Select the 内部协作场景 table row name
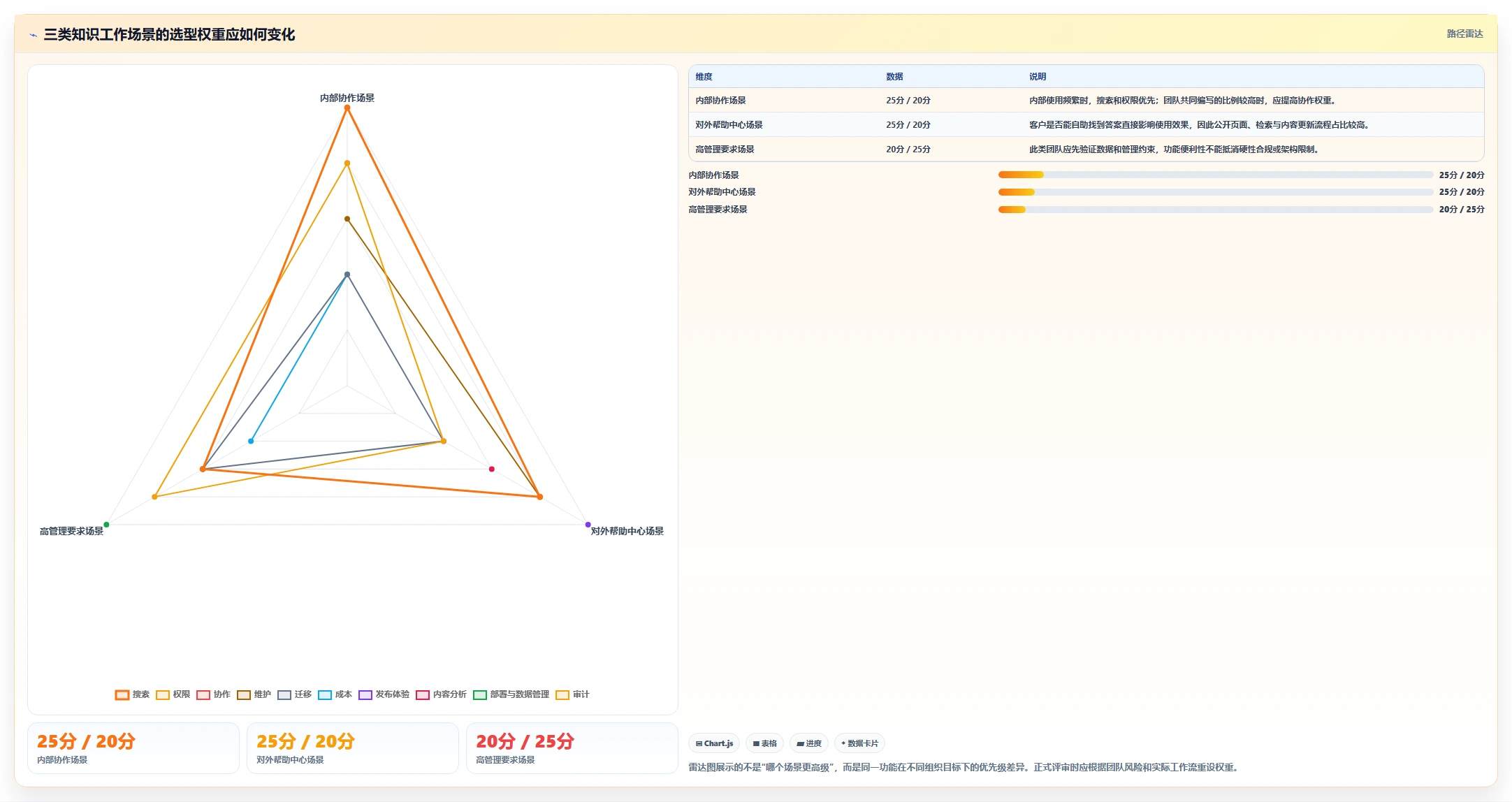Viewport: 1512px width, 802px height. 720,101
